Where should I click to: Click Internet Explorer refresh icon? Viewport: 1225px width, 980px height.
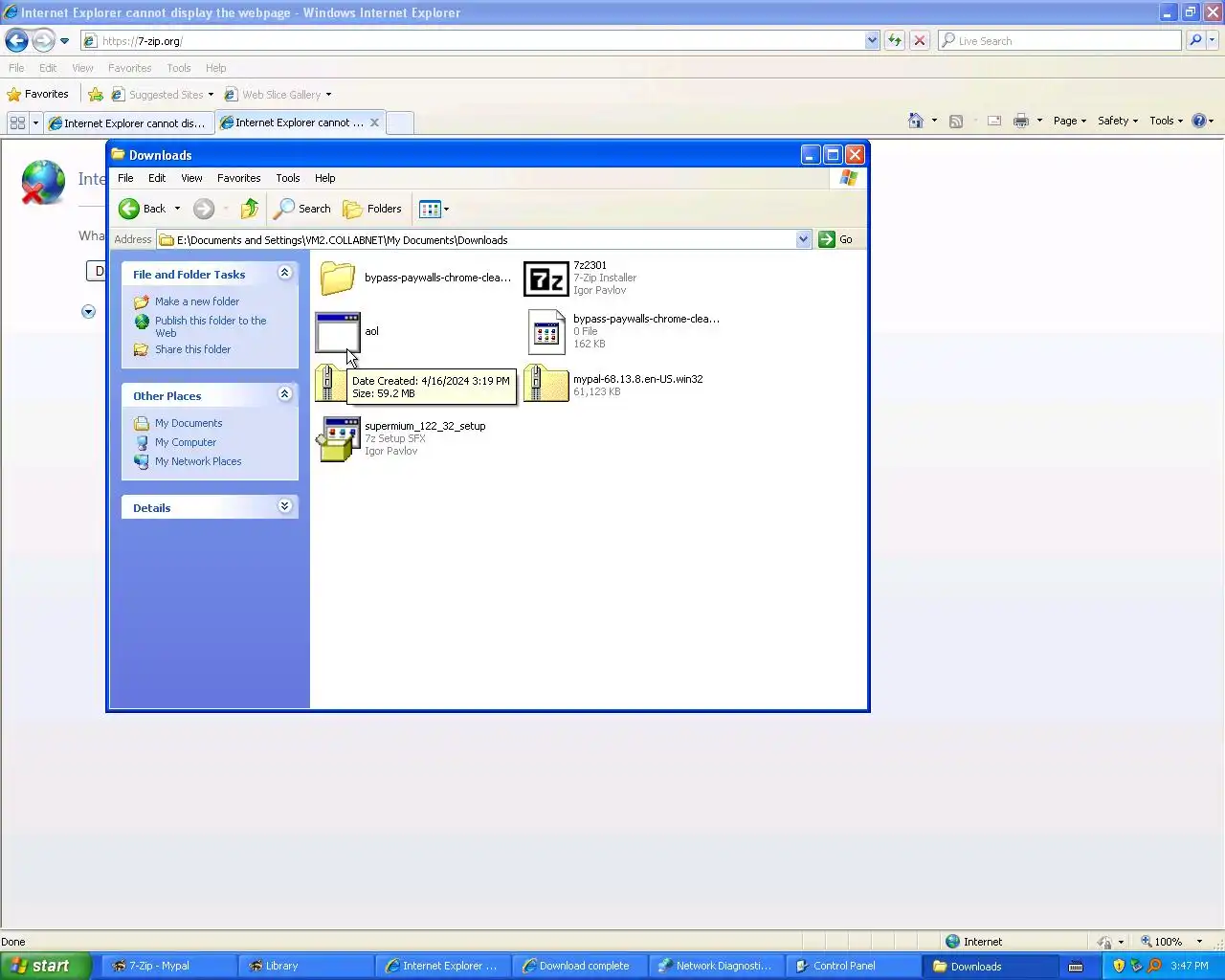pos(895,40)
